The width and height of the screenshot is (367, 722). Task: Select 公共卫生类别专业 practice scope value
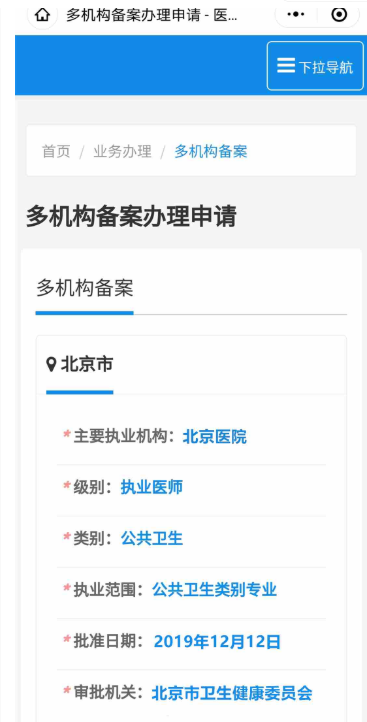coord(214,589)
